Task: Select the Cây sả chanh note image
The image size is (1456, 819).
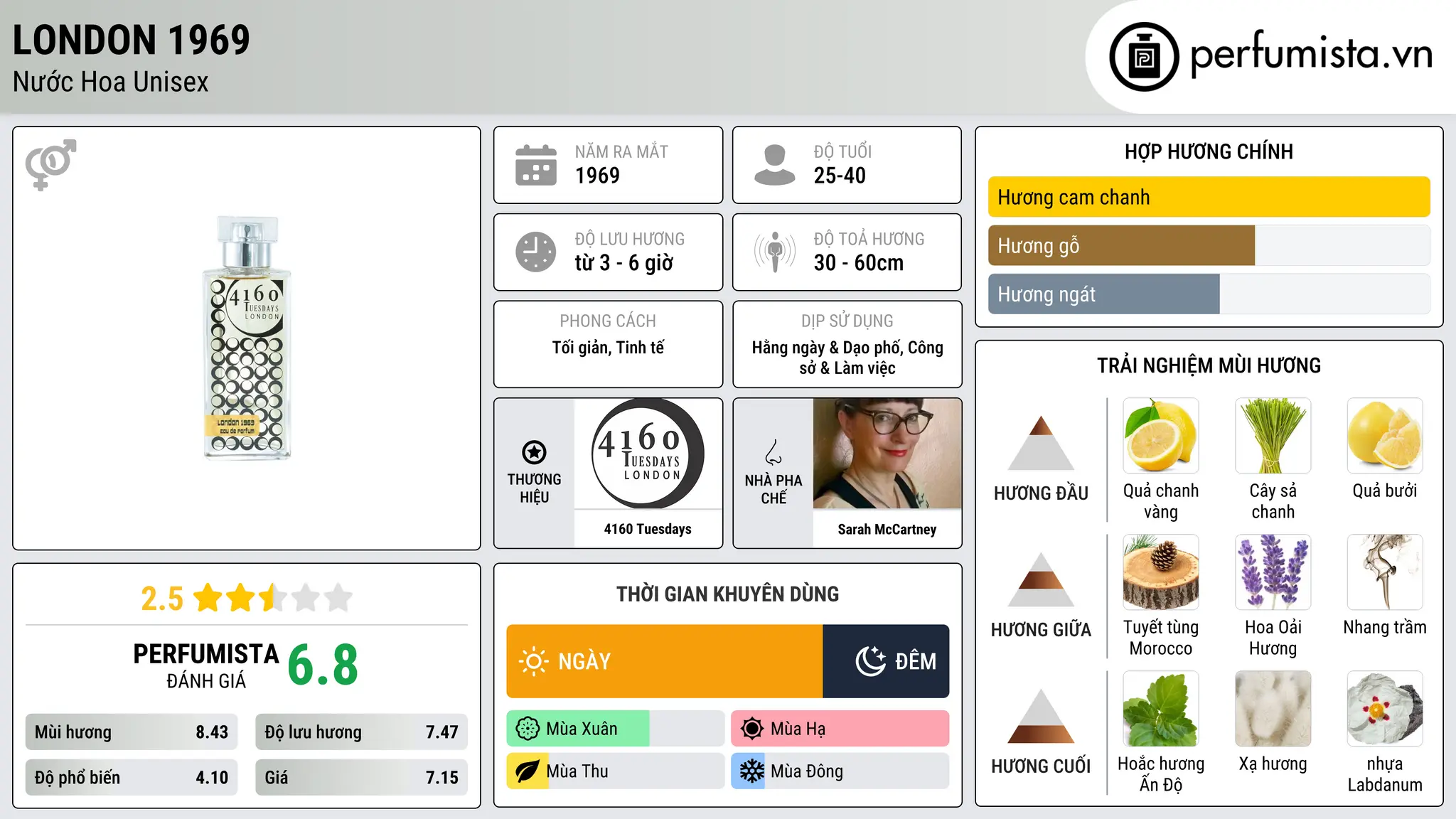Action: pyautogui.click(x=1273, y=435)
